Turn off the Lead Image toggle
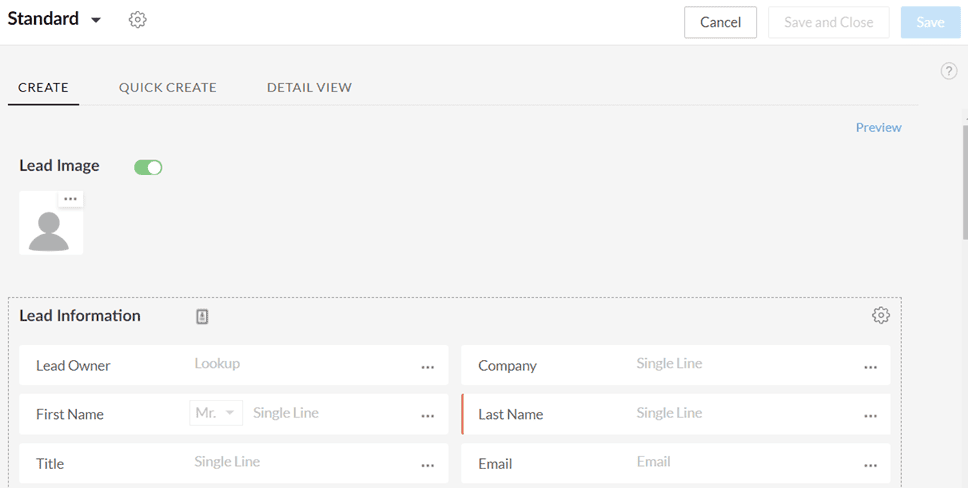This screenshot has height=488, width=968. (148, 167)
